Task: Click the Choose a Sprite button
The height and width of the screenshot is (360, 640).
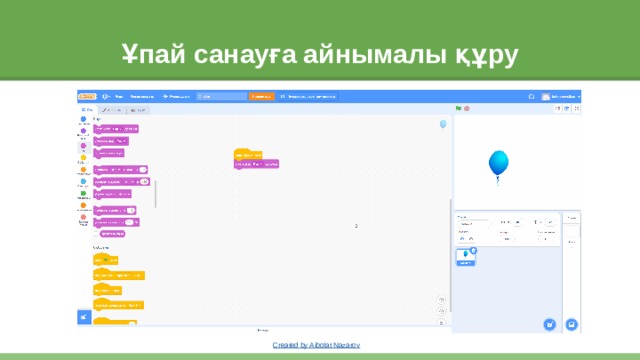Action: pos(549,324)
